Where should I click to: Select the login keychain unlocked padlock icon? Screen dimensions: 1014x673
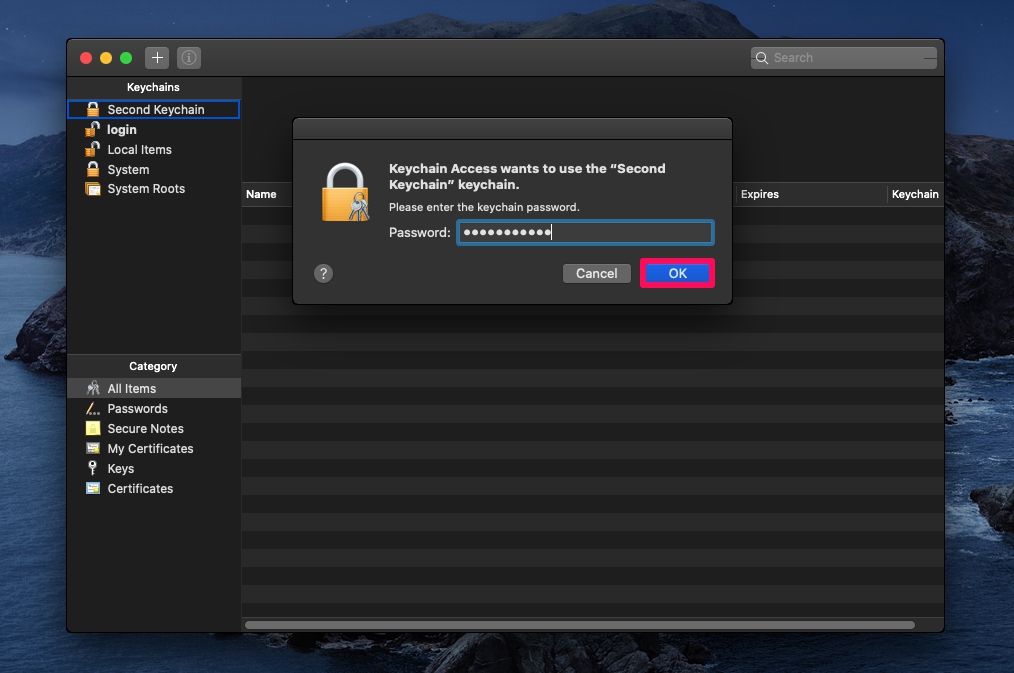92,129
